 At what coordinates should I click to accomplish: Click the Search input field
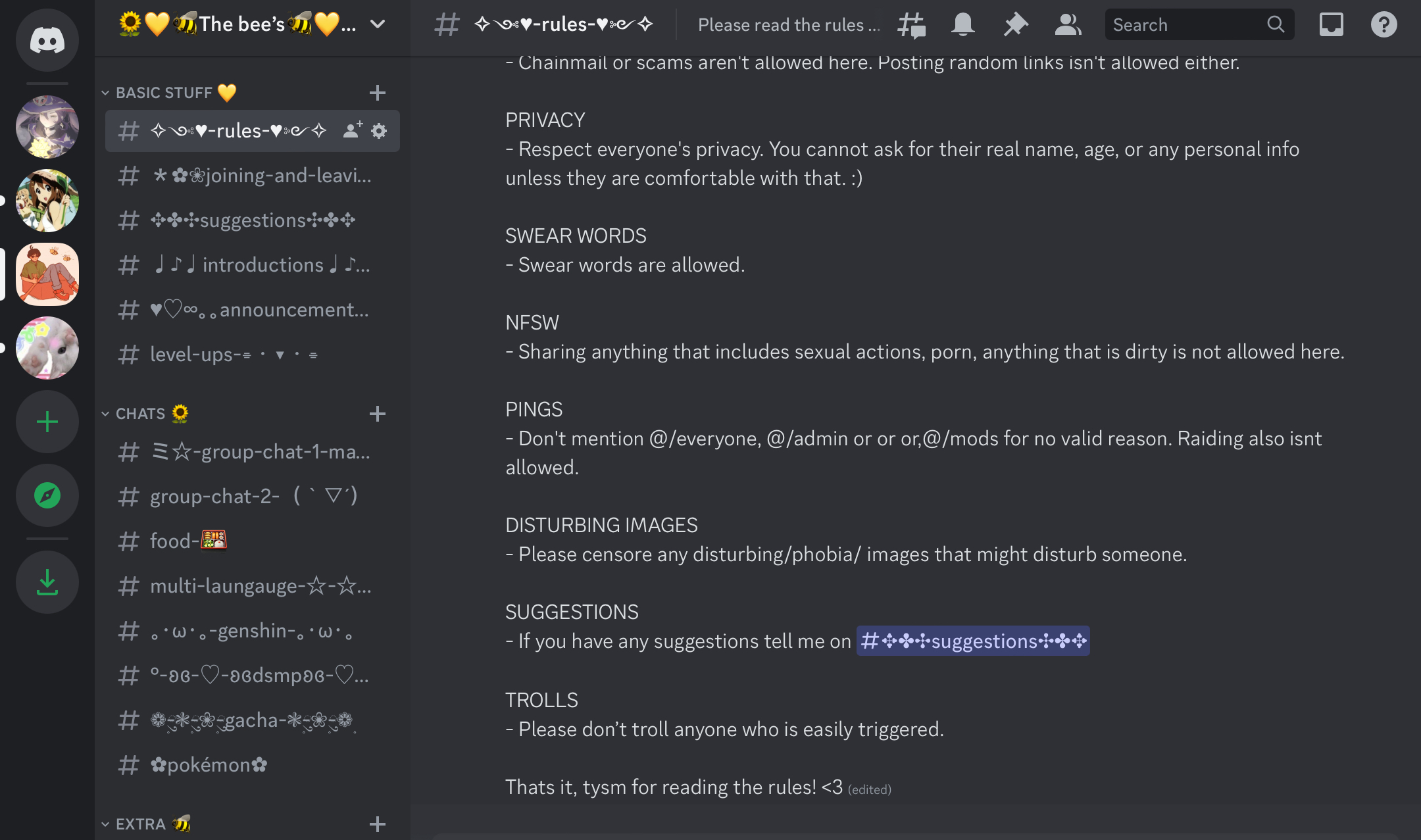(x=1184, y=24)
